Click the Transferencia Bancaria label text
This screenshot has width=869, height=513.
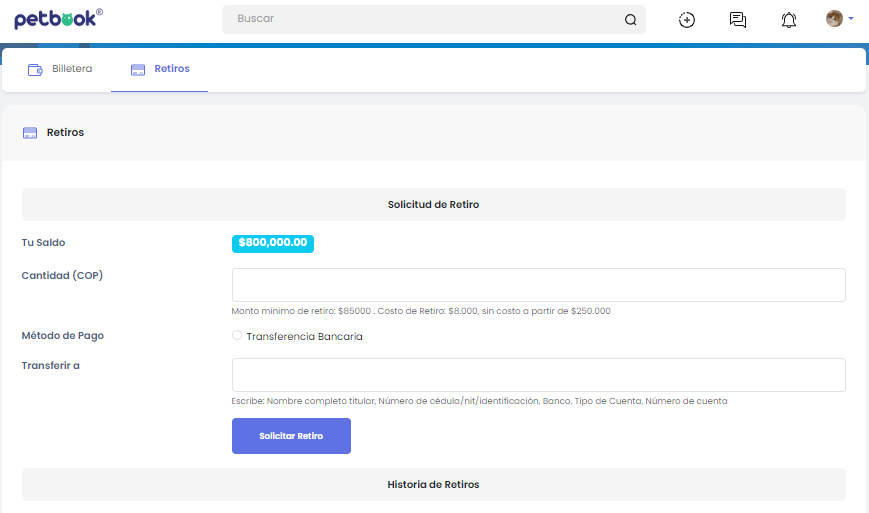coord(304,337)
